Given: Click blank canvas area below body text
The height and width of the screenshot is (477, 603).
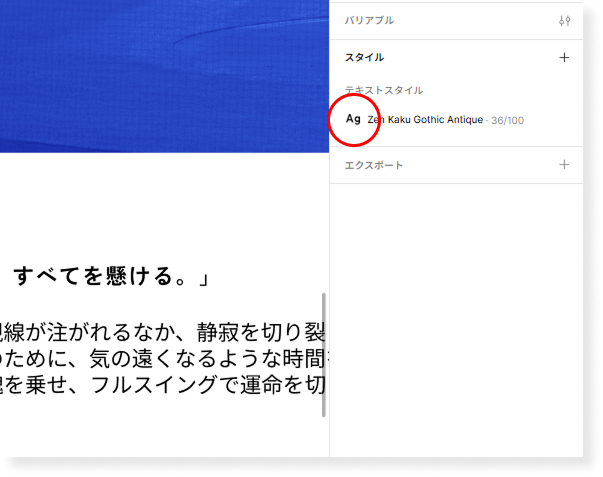Looking at the screenshot, I should point(160,430).
